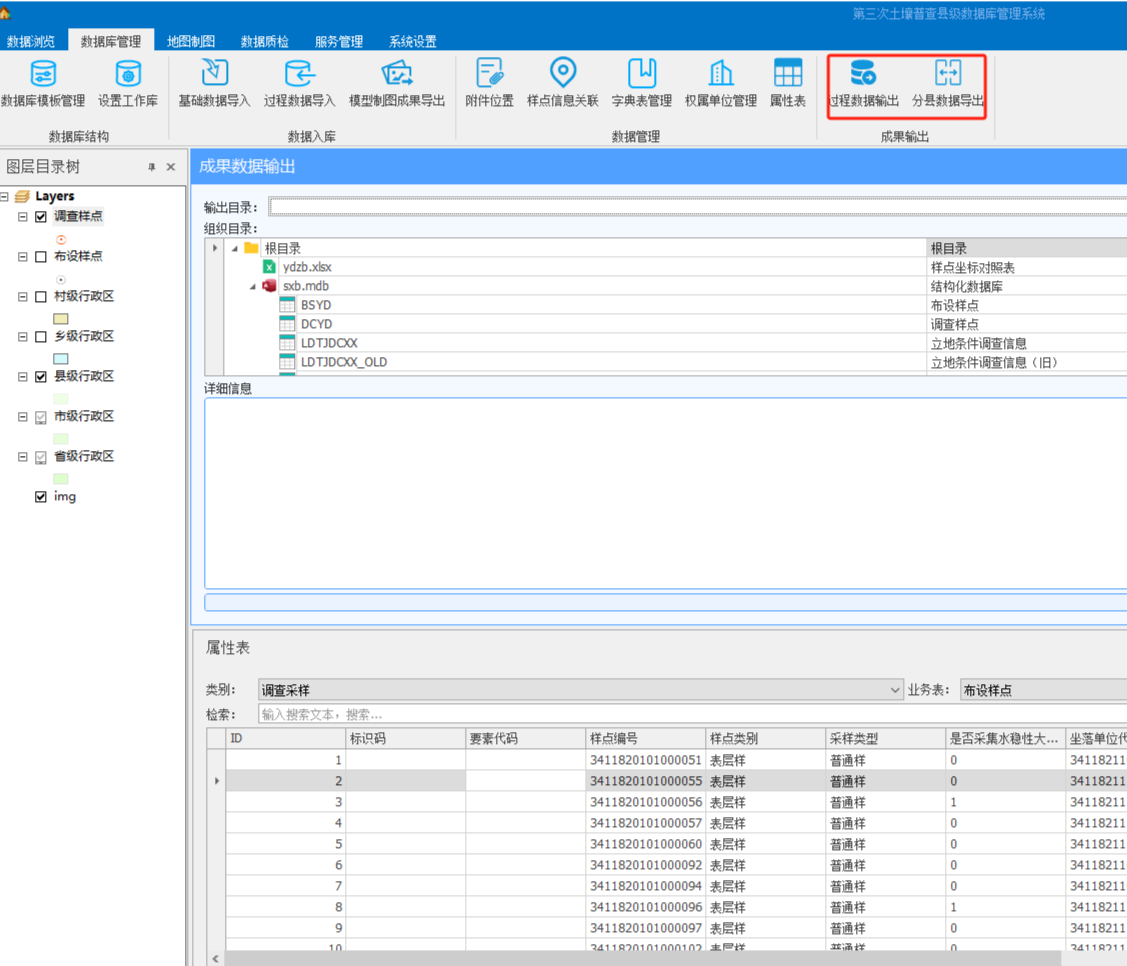Close the 图层目录树 panel

pos(171,167)
